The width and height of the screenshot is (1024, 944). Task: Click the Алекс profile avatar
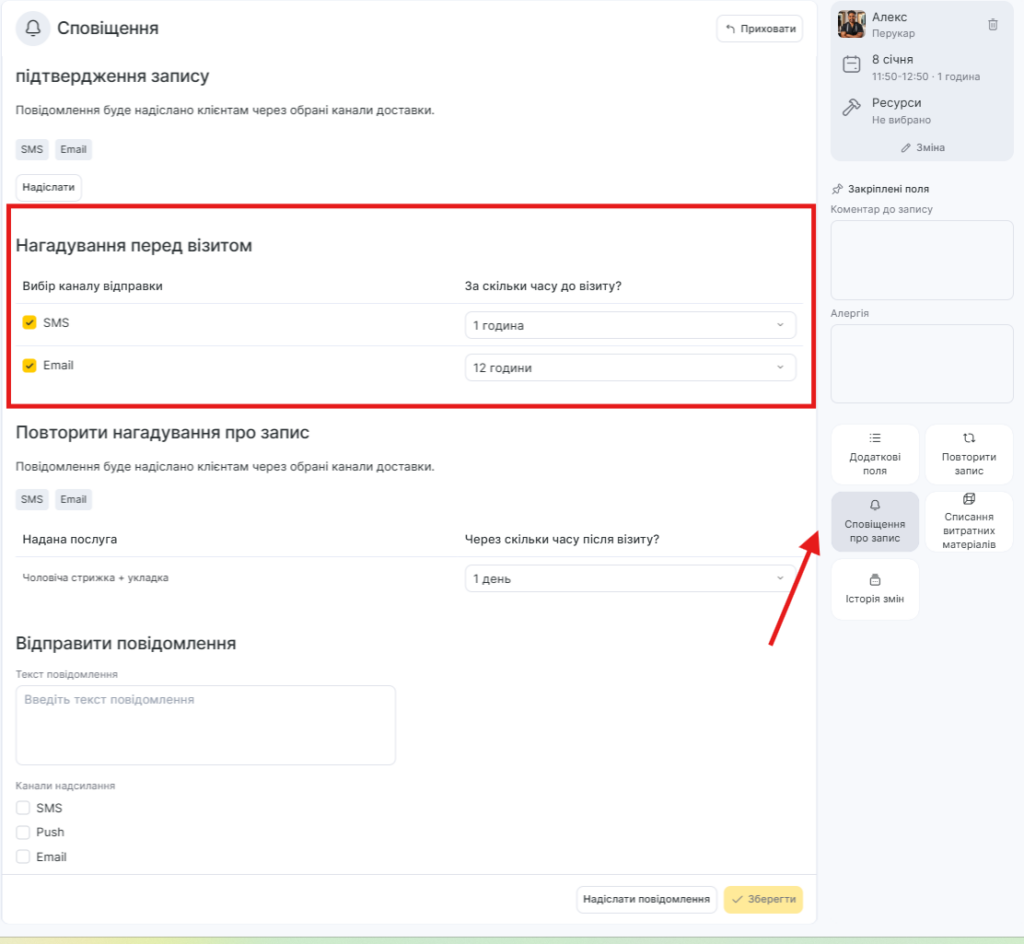click(x=851, y=24)
